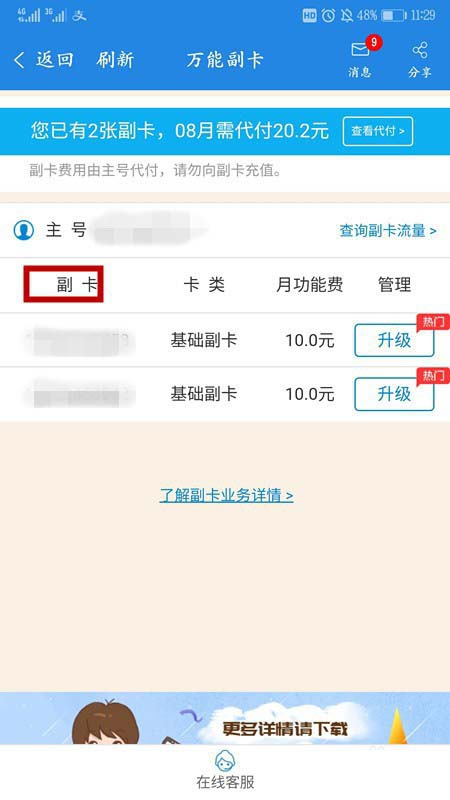Upgrade the first 基础副卡
450x800 pixels.
pyautogui.click(x=394, y=340)
